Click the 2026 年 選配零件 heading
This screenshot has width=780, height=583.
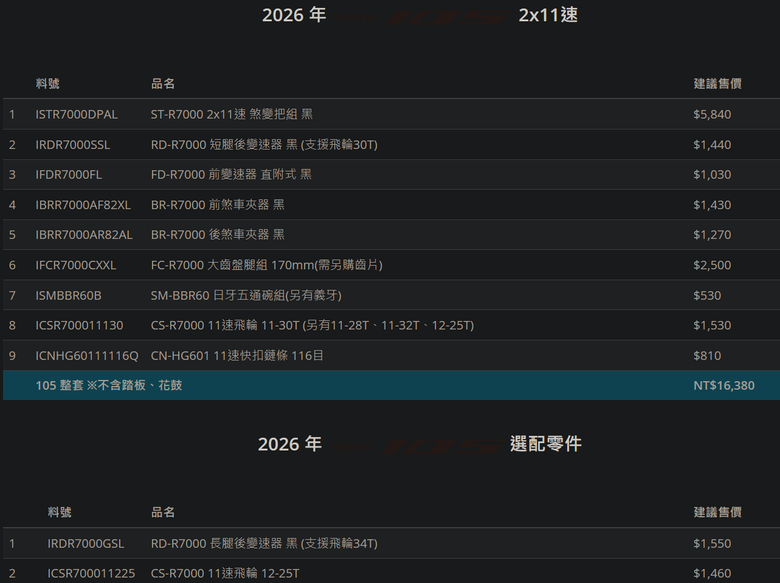coord(420,444)
